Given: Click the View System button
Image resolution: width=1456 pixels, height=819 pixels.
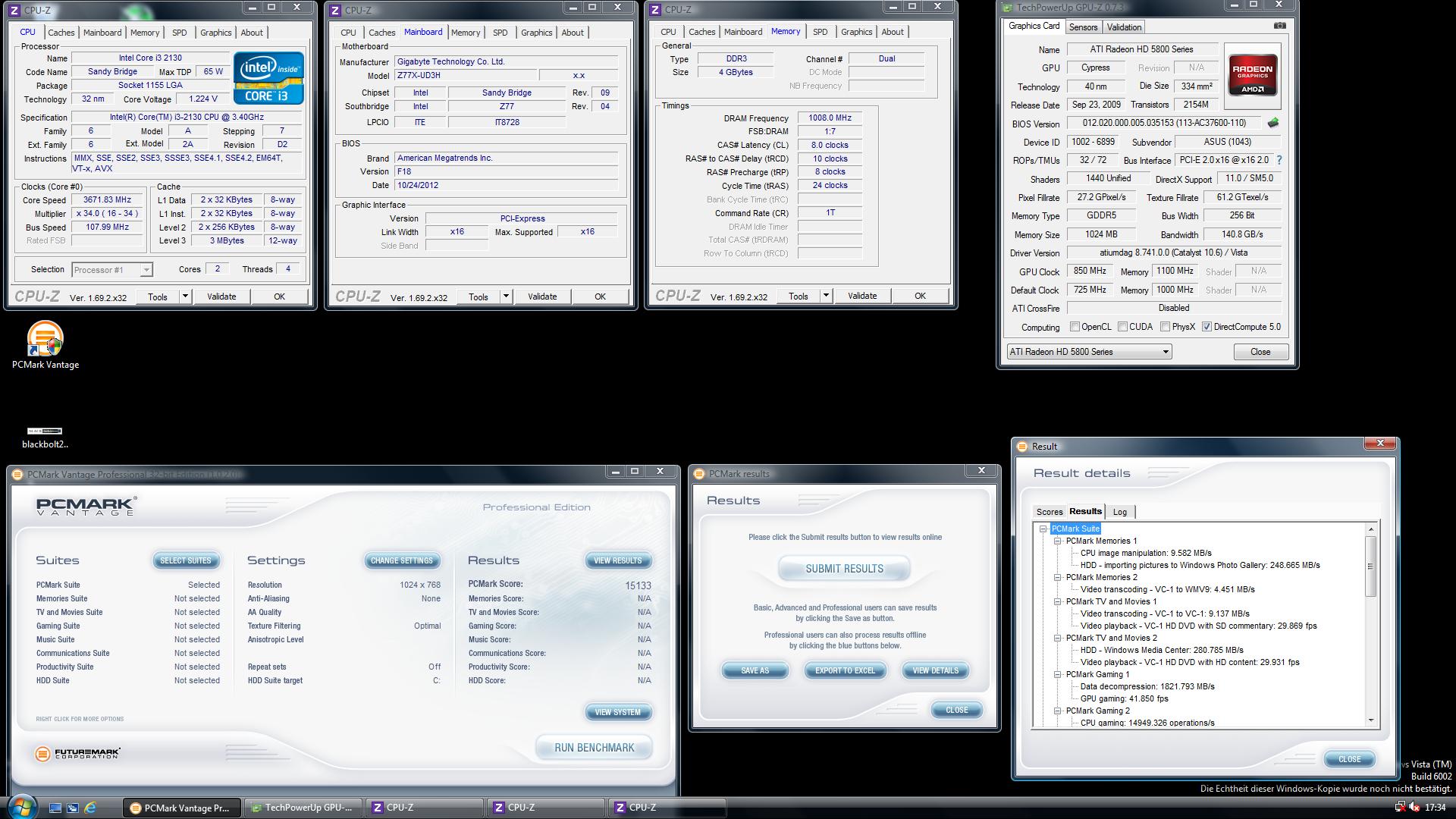Looking at the screenshot, I should (x=617, y=713).
